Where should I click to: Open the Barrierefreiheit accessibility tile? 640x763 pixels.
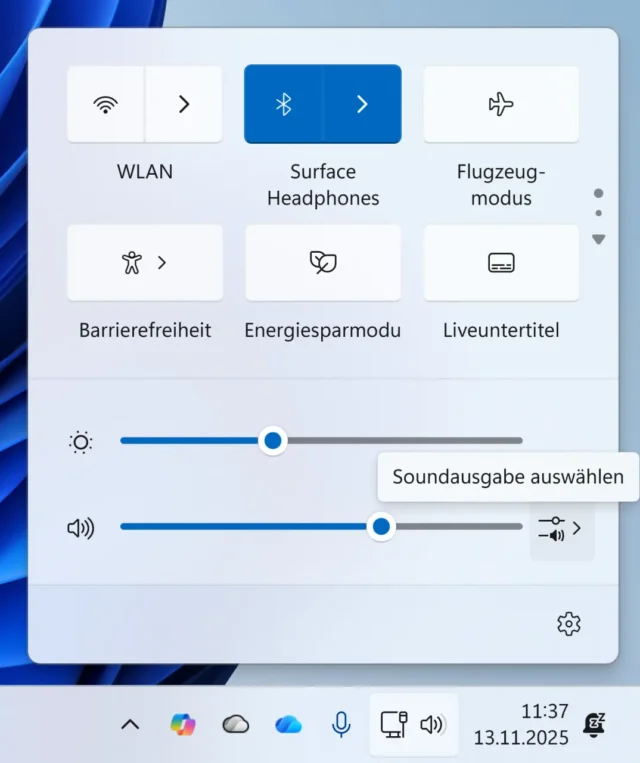[145, 263]
